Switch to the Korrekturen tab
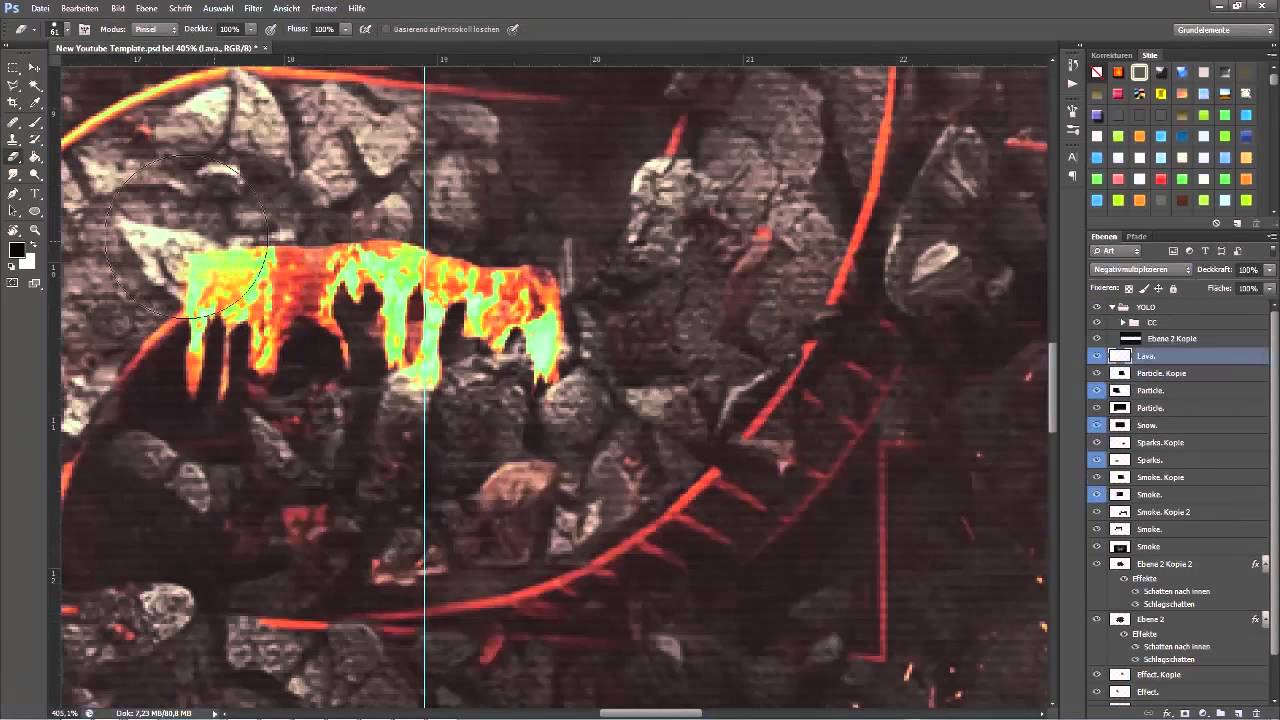This screenshot has height=720, width=1280. point(1111,56)
